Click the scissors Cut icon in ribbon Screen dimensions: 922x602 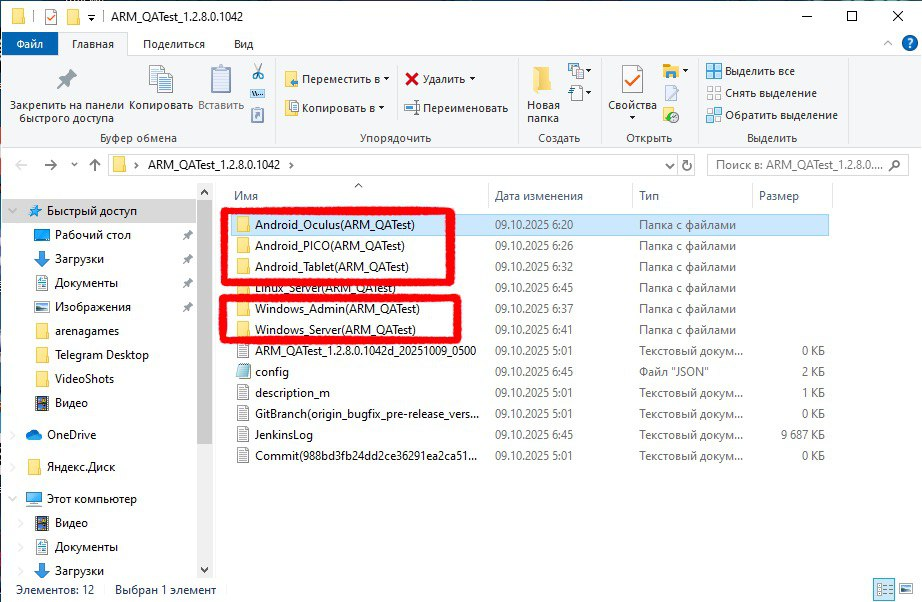257,72
